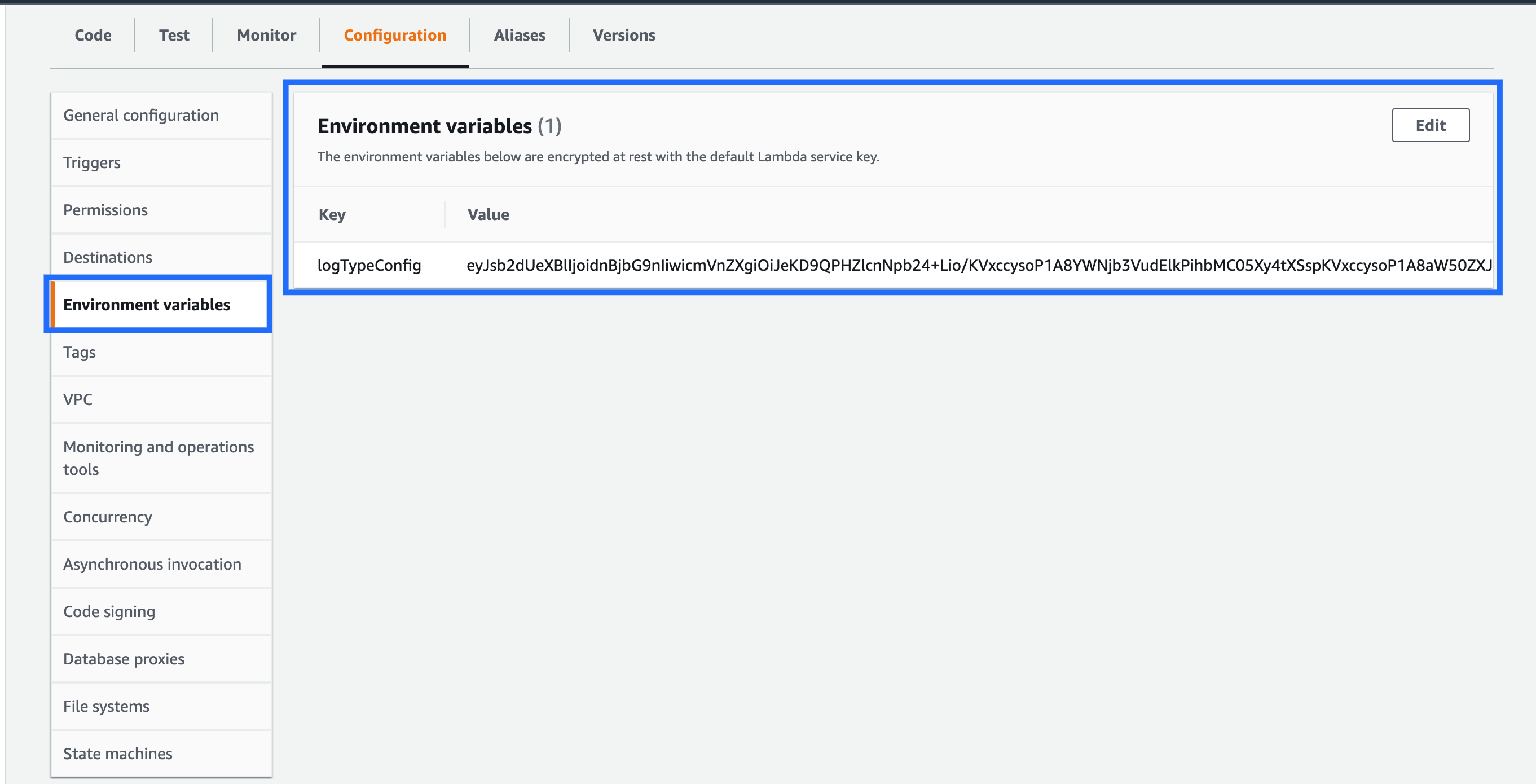This screenshot has width=1536, height=784.
Task: Open the Code signing section
Action: 109,612
